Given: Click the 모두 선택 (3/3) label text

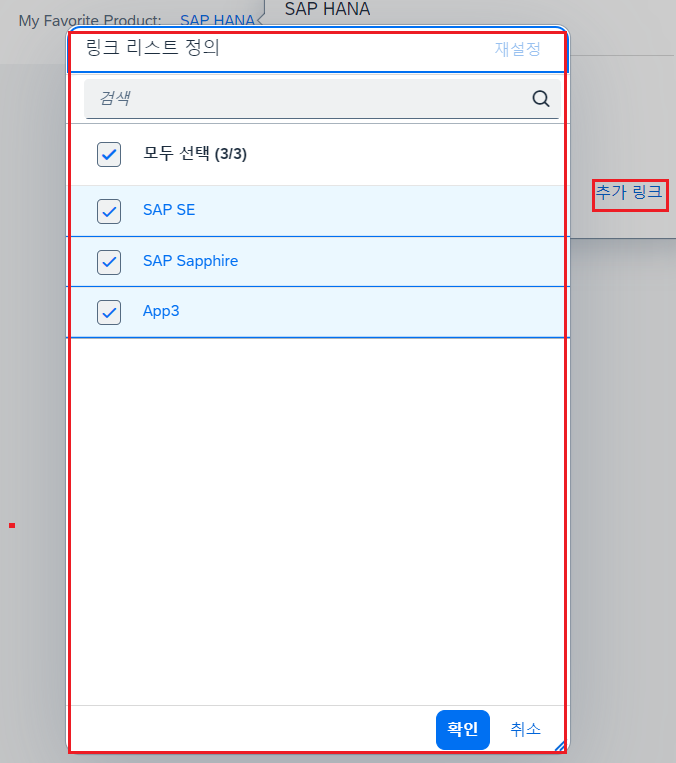Looking at the screenshot, I should click(x=195, y=154).
